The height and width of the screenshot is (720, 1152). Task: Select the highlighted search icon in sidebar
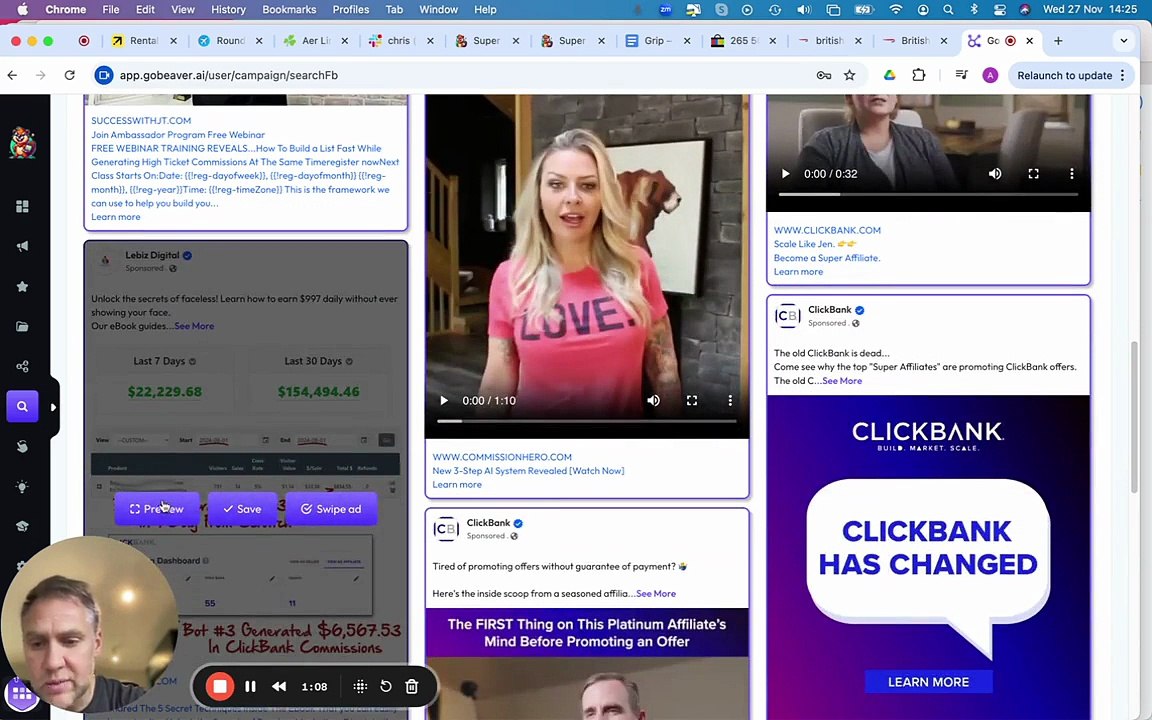[22, 406]
